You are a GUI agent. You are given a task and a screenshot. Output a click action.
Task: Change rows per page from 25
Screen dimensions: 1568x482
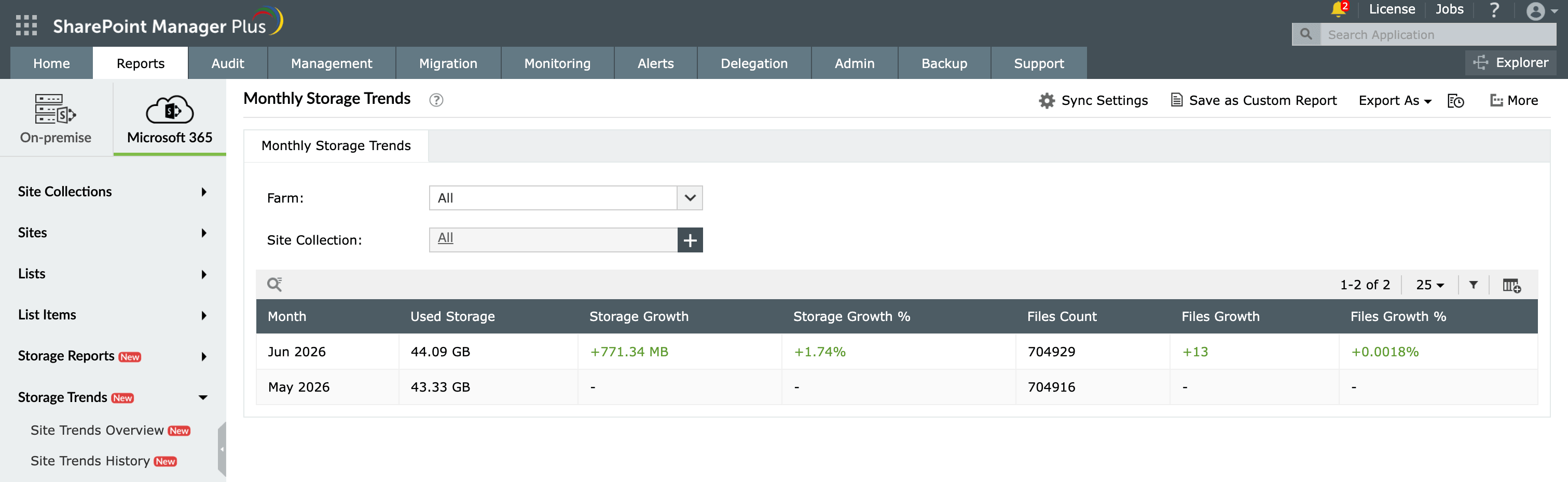point(1429,285)
